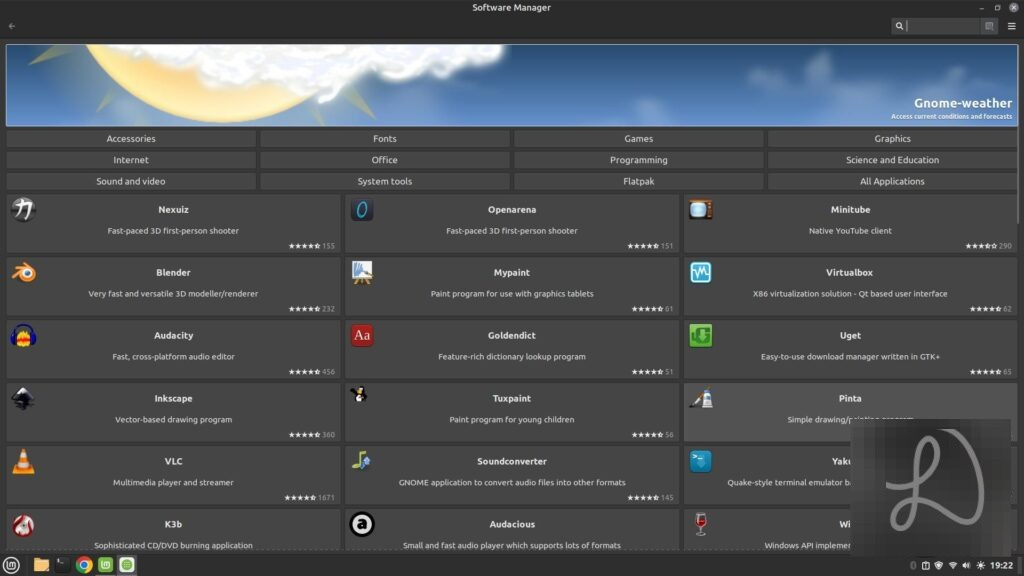Click the VirtualBox icon
Screen dimensions: 1024x576
point(700,272)
